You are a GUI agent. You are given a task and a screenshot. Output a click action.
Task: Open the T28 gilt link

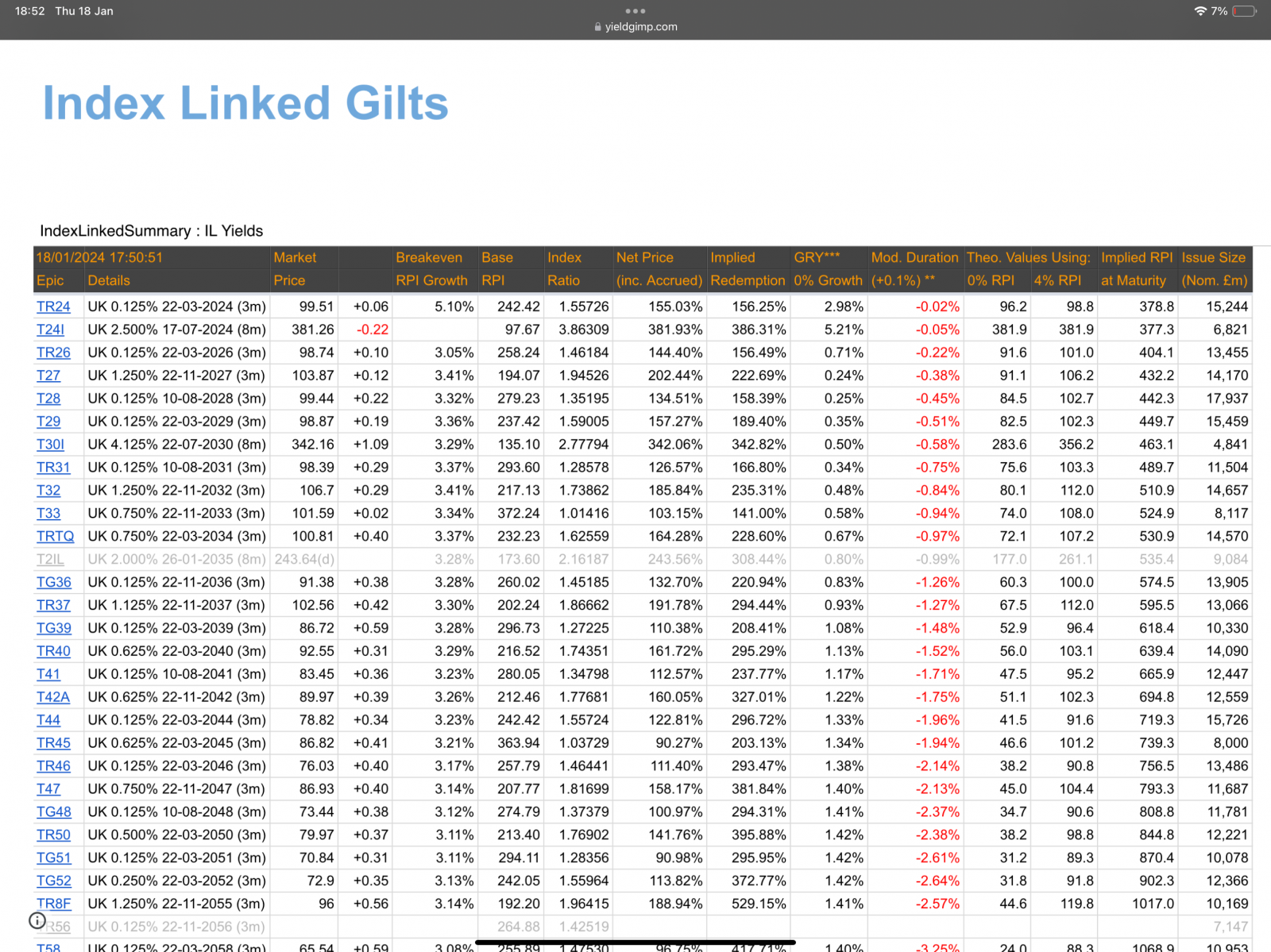point(48,399)
